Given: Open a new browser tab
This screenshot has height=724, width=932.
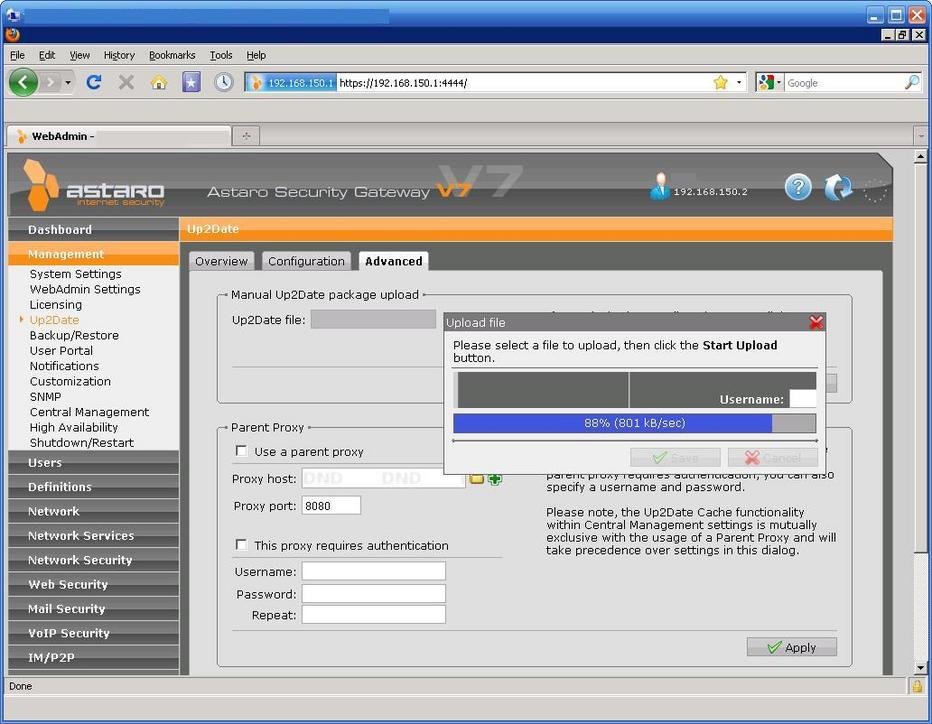Looking at the screenshot, I should pyautogui.click(x=245, y=136).
